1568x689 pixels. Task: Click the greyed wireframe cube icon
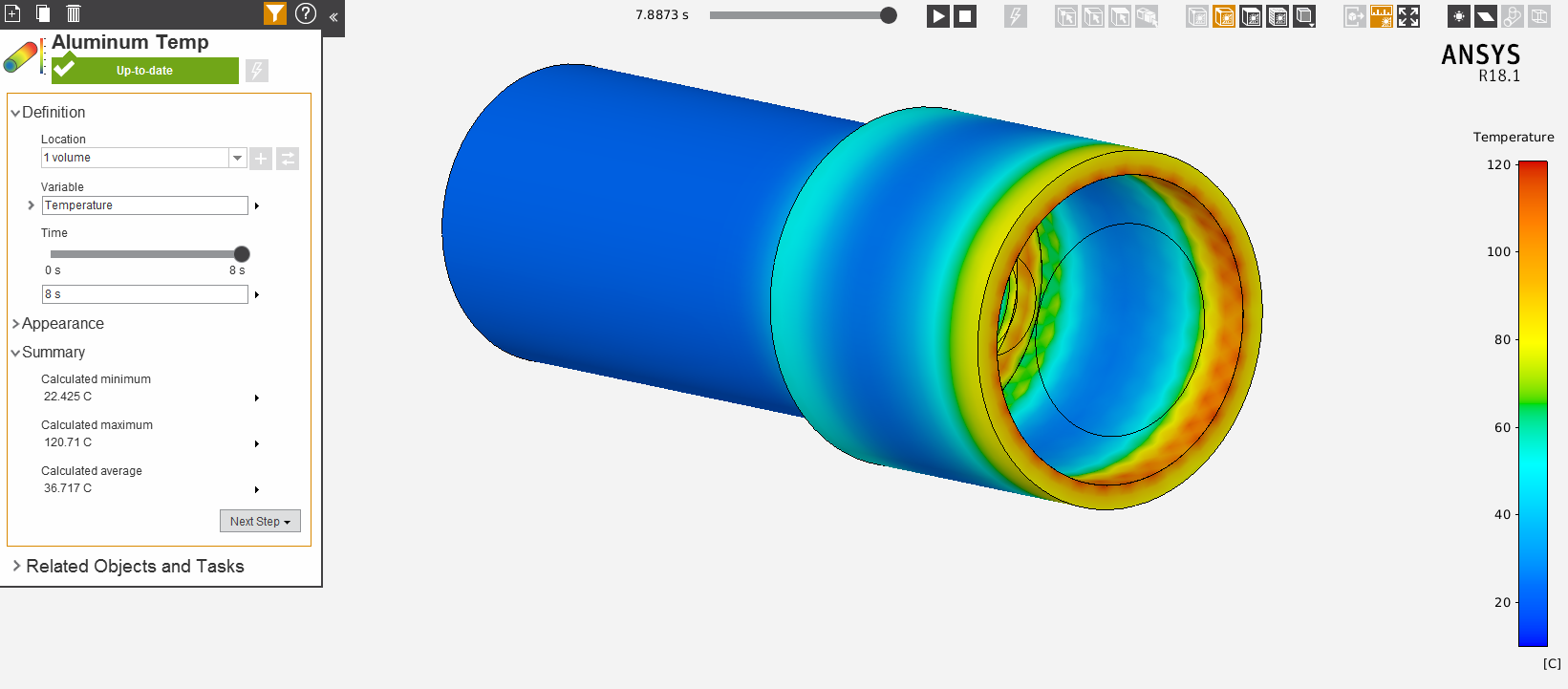click(1539, 16)
